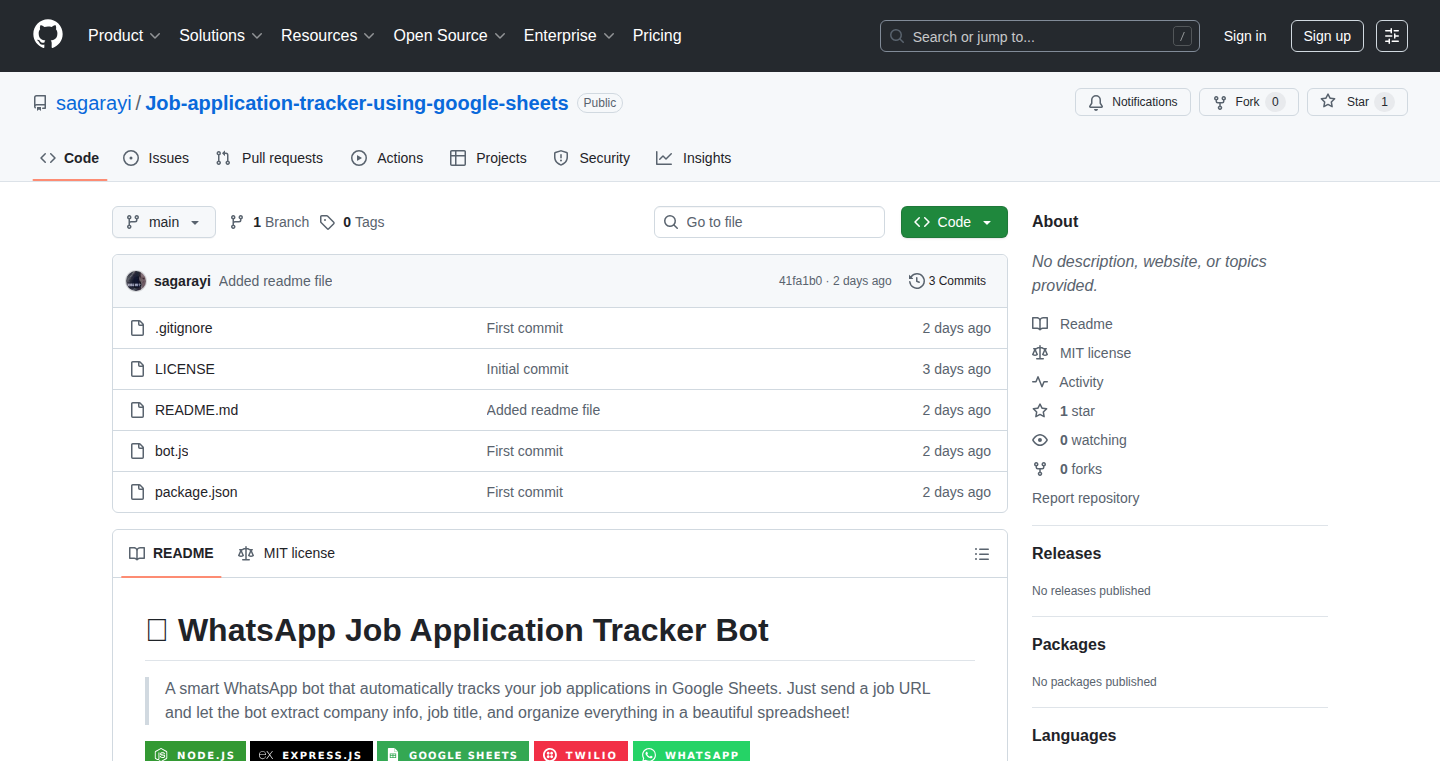1440x761 pixels.
Task: Switch to the MIT license tab in README panel
Action: pos(287,553)
